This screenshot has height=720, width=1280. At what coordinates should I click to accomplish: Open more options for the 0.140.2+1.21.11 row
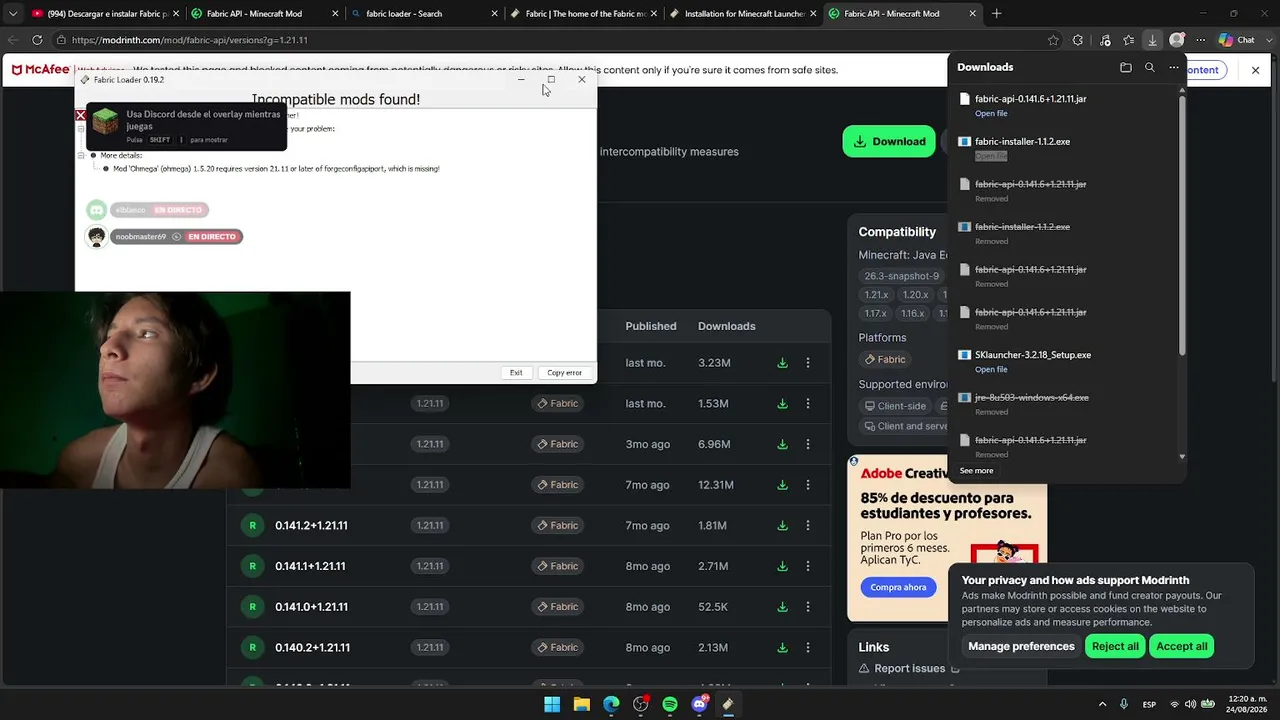(x=808, y=647)
